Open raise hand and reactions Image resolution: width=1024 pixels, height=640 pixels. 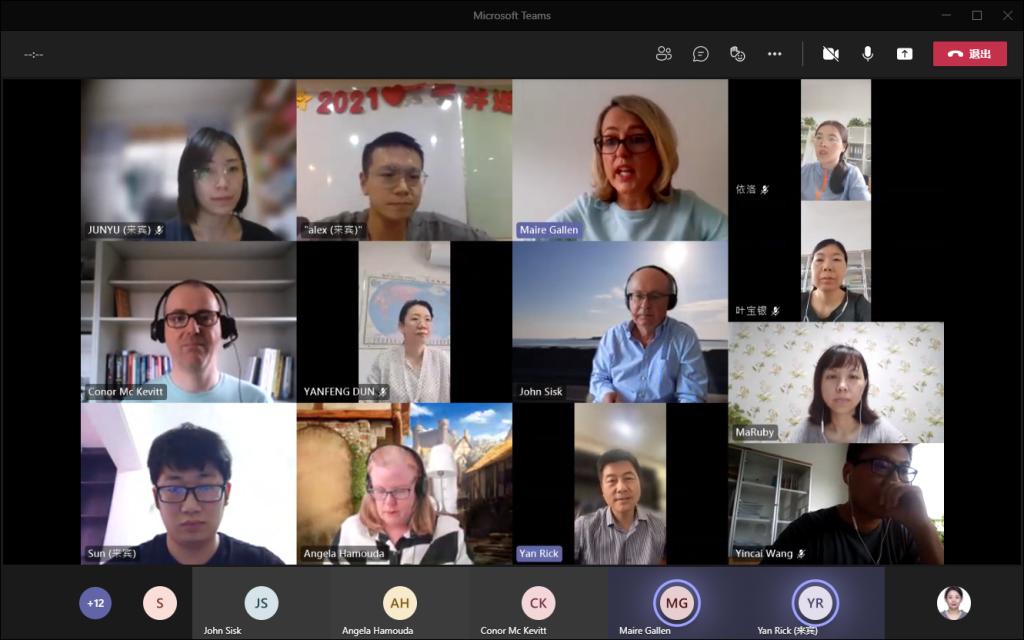tap(738, 54)
